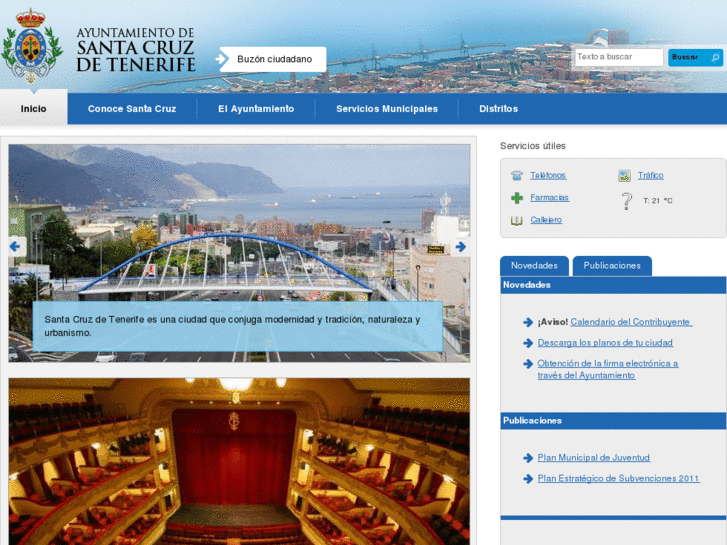Viewport: 727px width, 545px height.
Task: Click arrow bullet beside Descarga los planos
Action: point(528,343)
